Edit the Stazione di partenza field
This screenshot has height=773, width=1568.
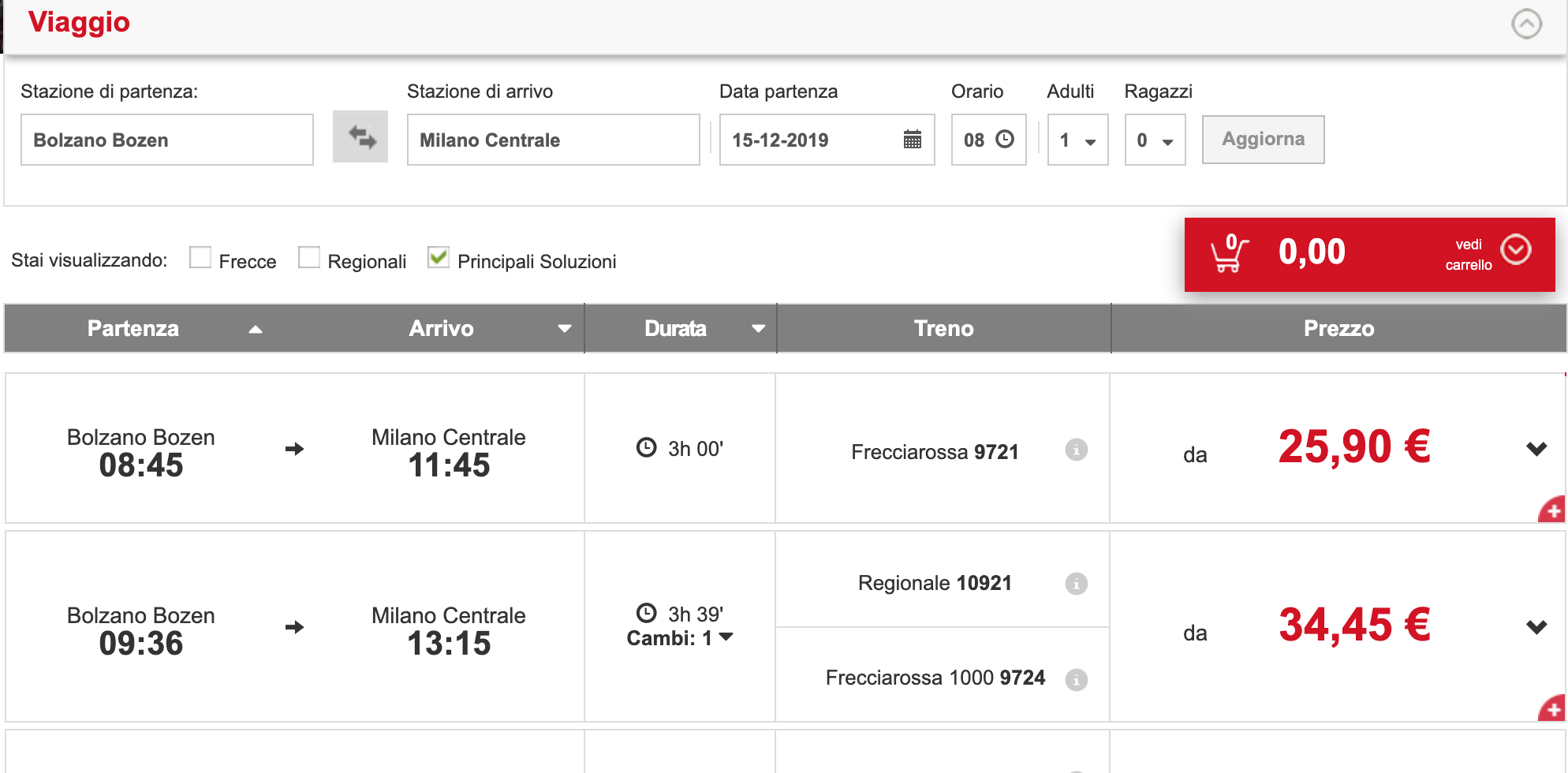[x=167, y=140]
